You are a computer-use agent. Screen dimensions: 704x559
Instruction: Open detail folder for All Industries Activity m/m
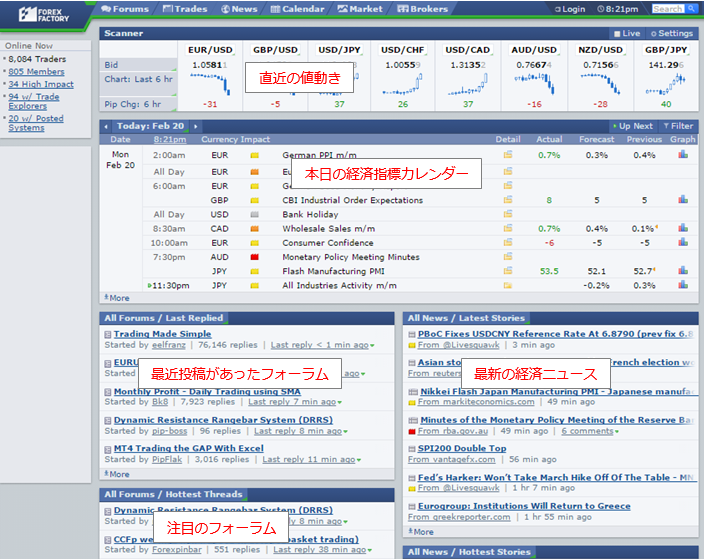pos(508,285)
